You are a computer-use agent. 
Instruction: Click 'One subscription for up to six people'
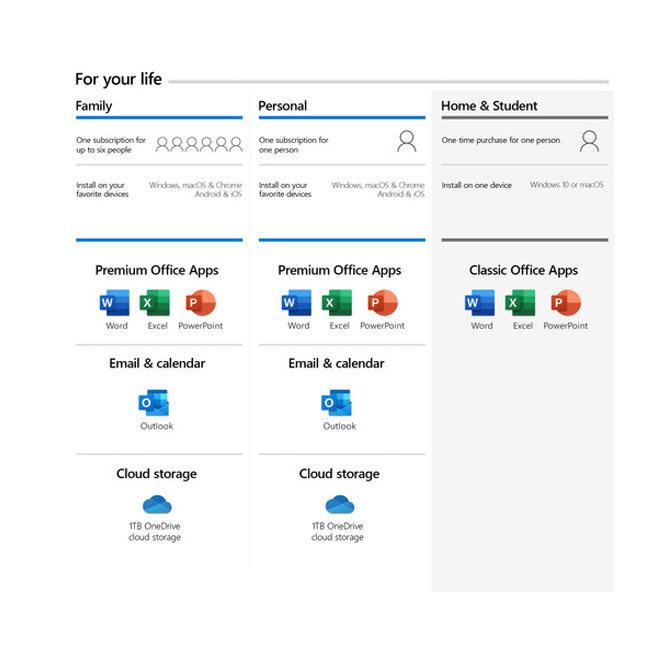111,145
